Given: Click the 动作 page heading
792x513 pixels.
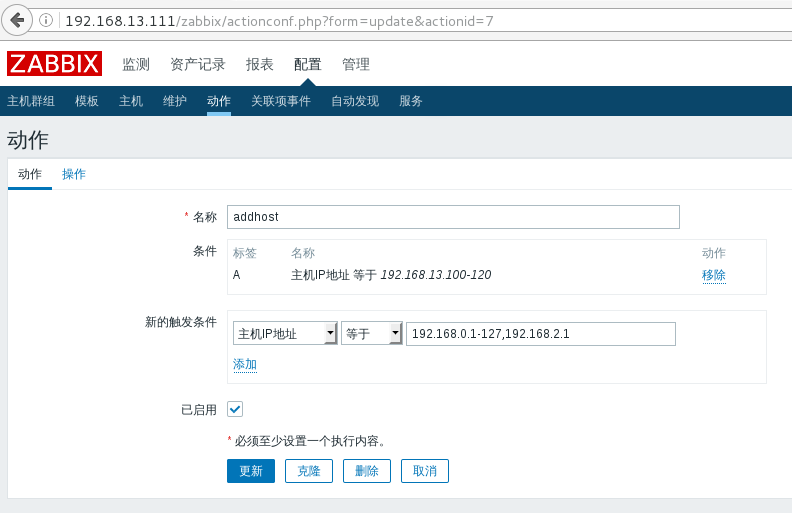Looking at the screenshot, I should [x=28, y=140].
